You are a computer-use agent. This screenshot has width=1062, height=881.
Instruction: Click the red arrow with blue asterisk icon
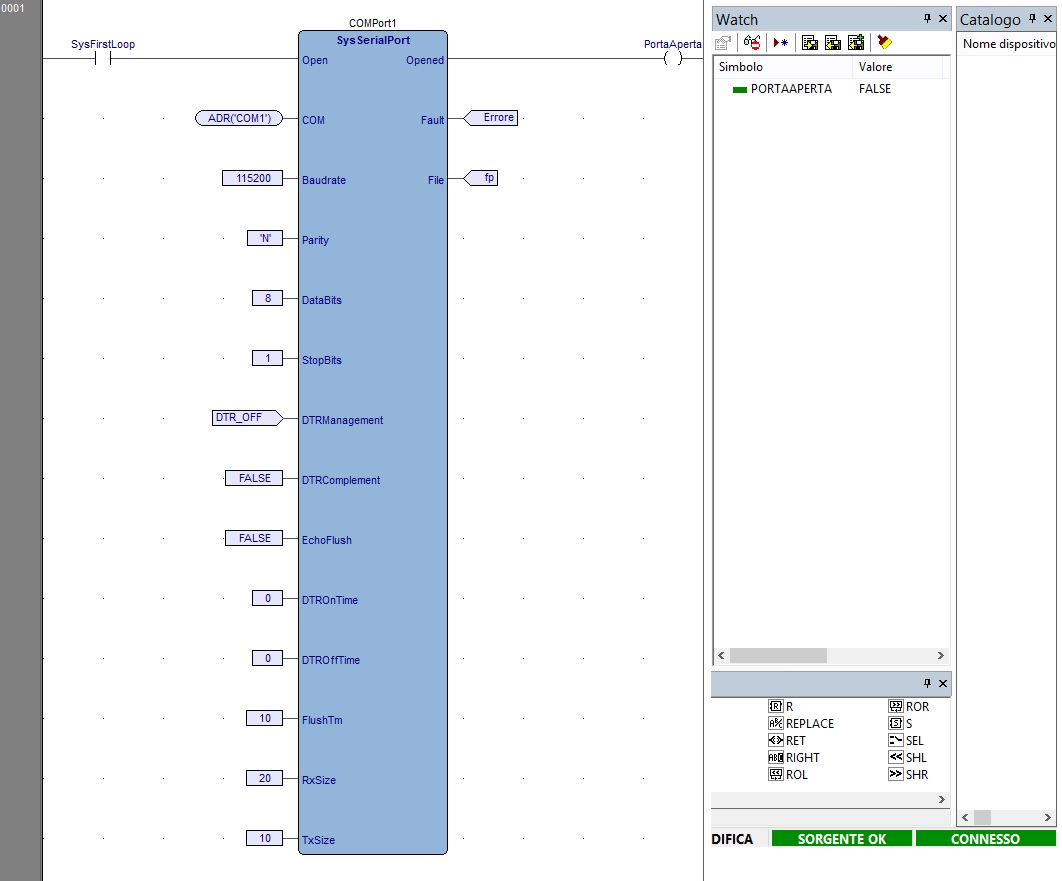click(x=781, y=43)
